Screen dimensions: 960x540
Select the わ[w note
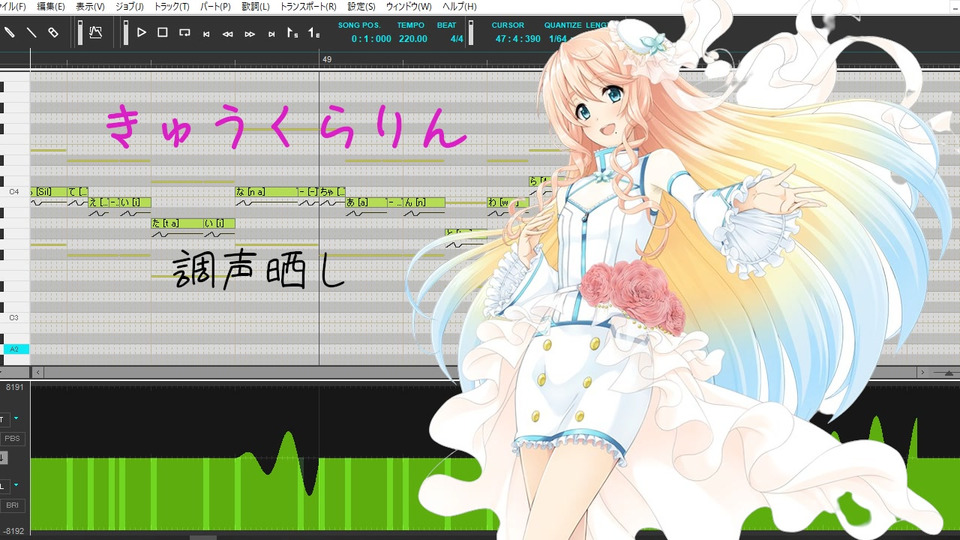(508, 202)
